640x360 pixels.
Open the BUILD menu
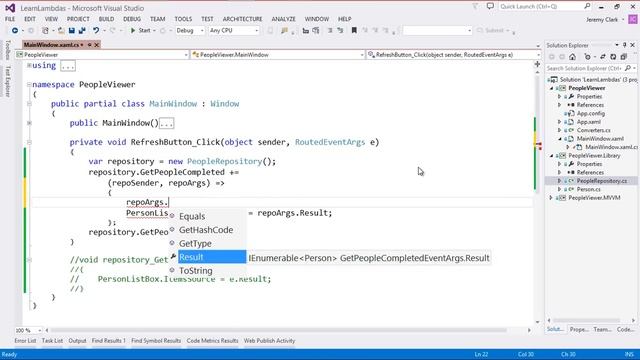(107, 19)
